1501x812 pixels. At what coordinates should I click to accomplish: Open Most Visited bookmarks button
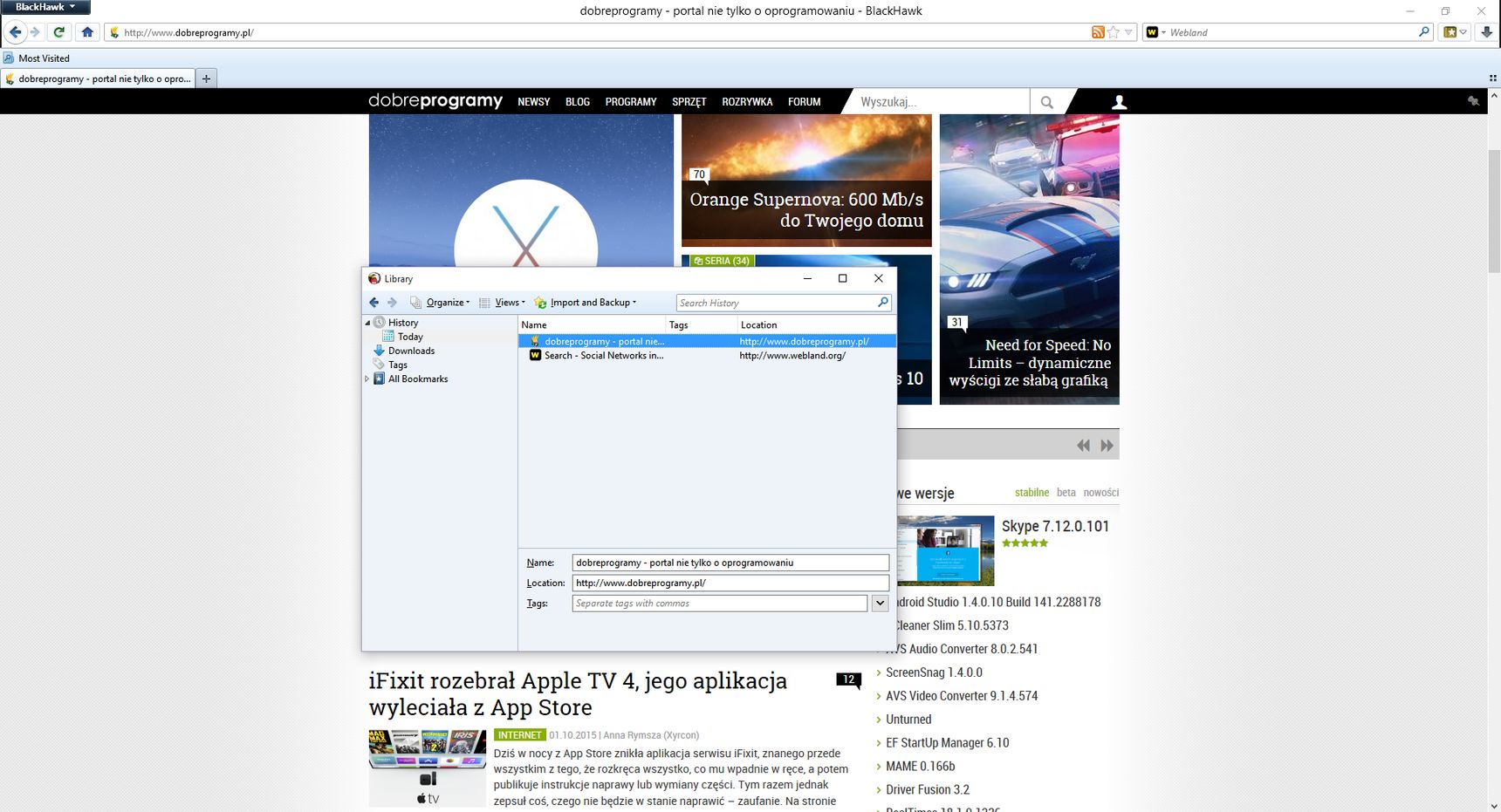37,58
